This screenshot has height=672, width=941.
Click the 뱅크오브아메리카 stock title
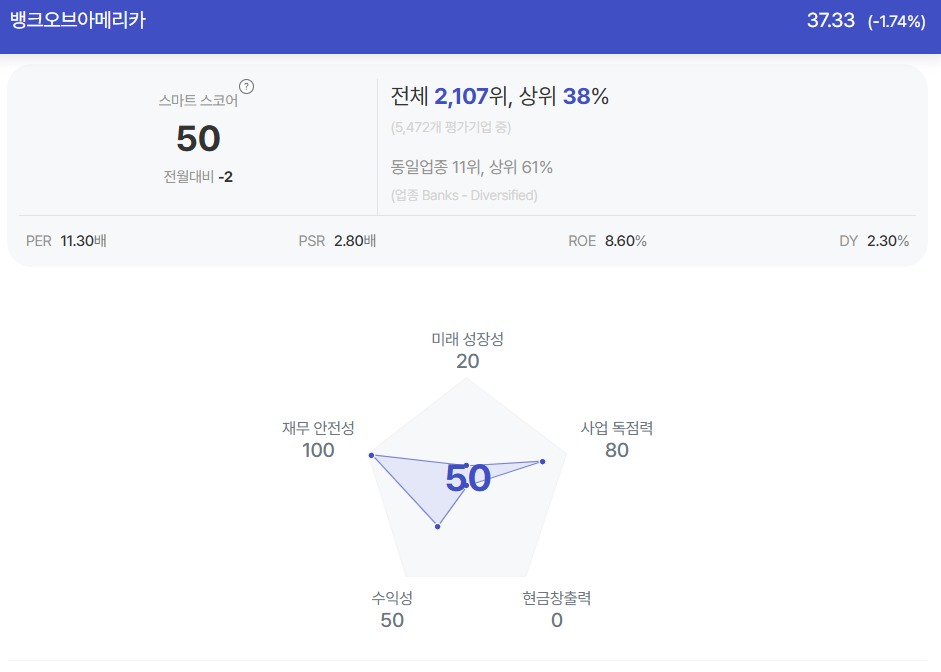coord(78,20)
